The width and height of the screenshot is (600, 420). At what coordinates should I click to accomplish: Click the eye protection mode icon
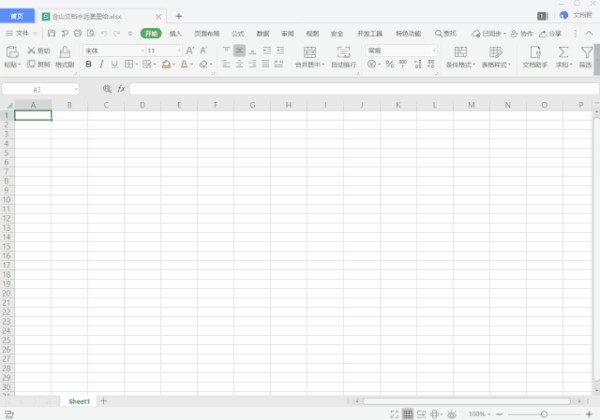tap(452, 414)
